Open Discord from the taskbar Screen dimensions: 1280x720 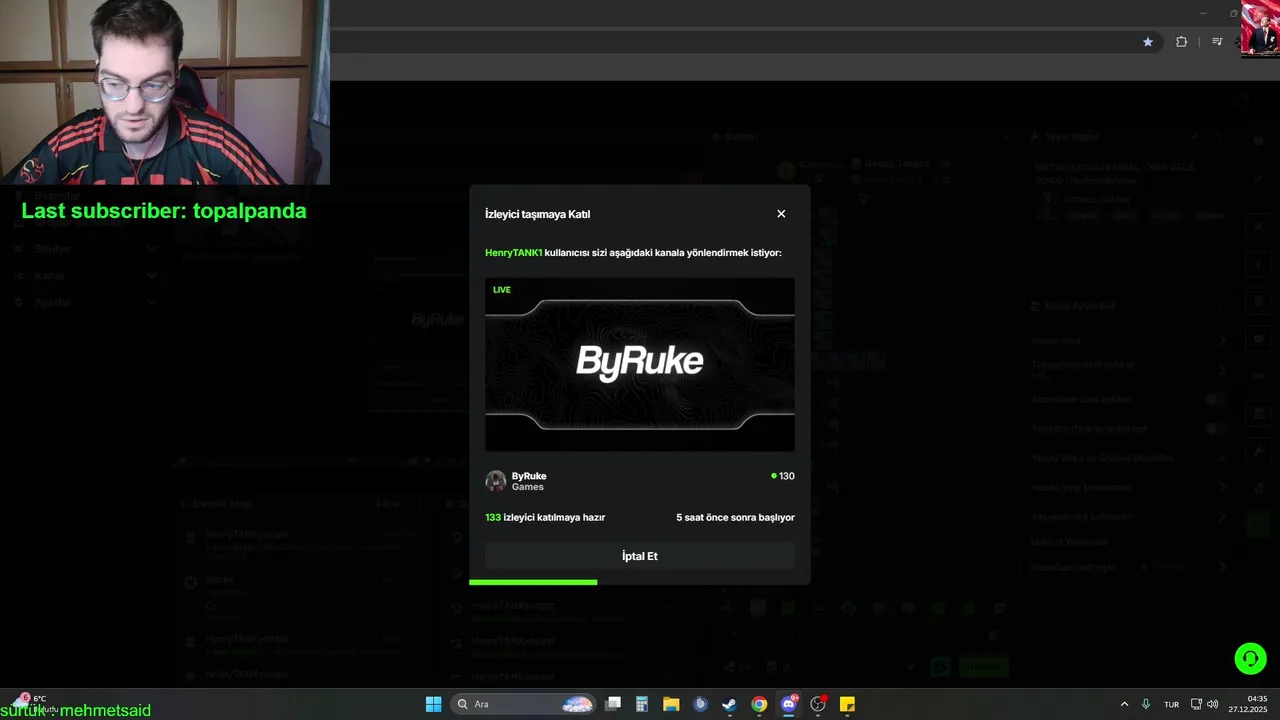click(x=789, y=704)
